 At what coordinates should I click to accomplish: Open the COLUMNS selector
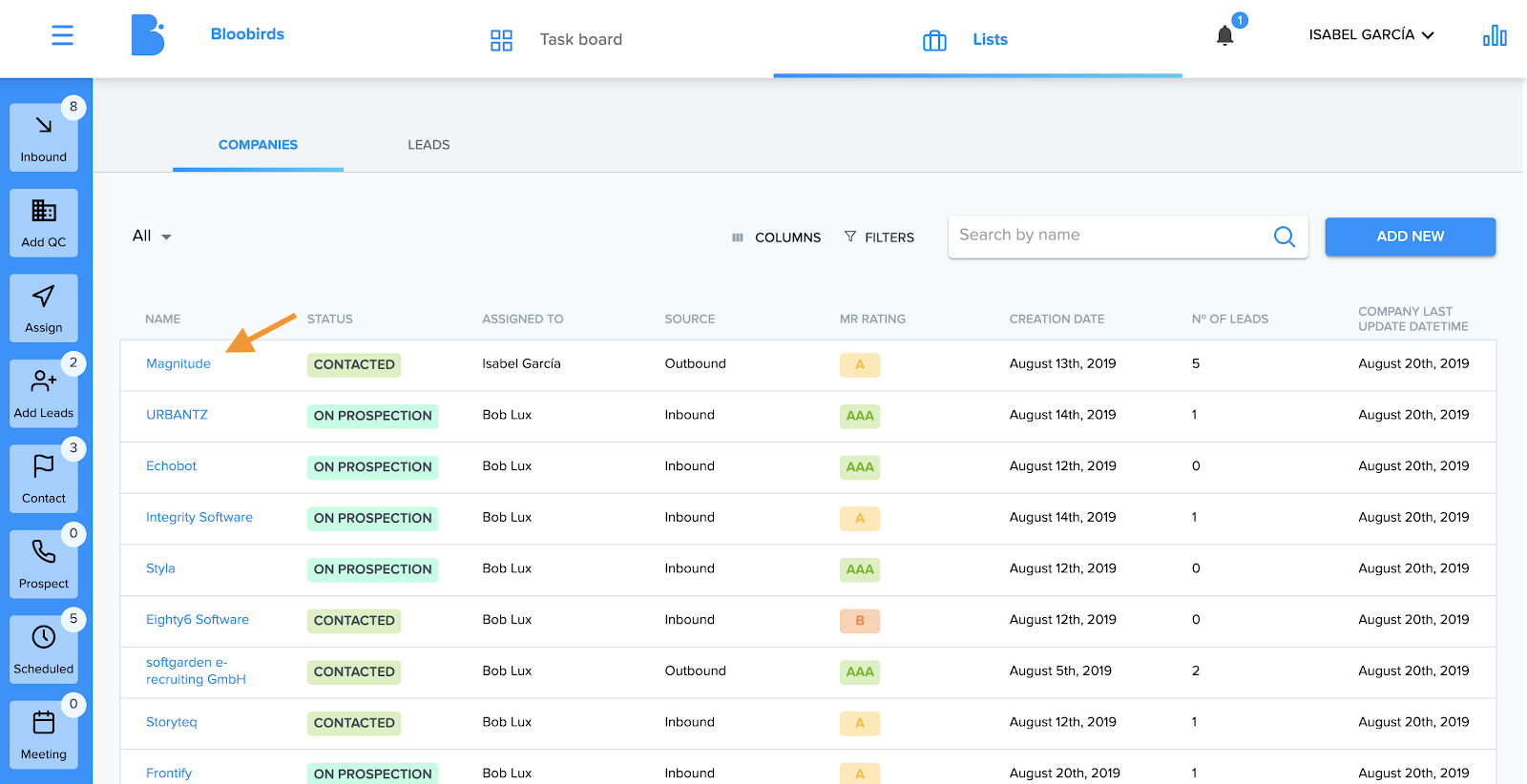[x=776, y=237]
